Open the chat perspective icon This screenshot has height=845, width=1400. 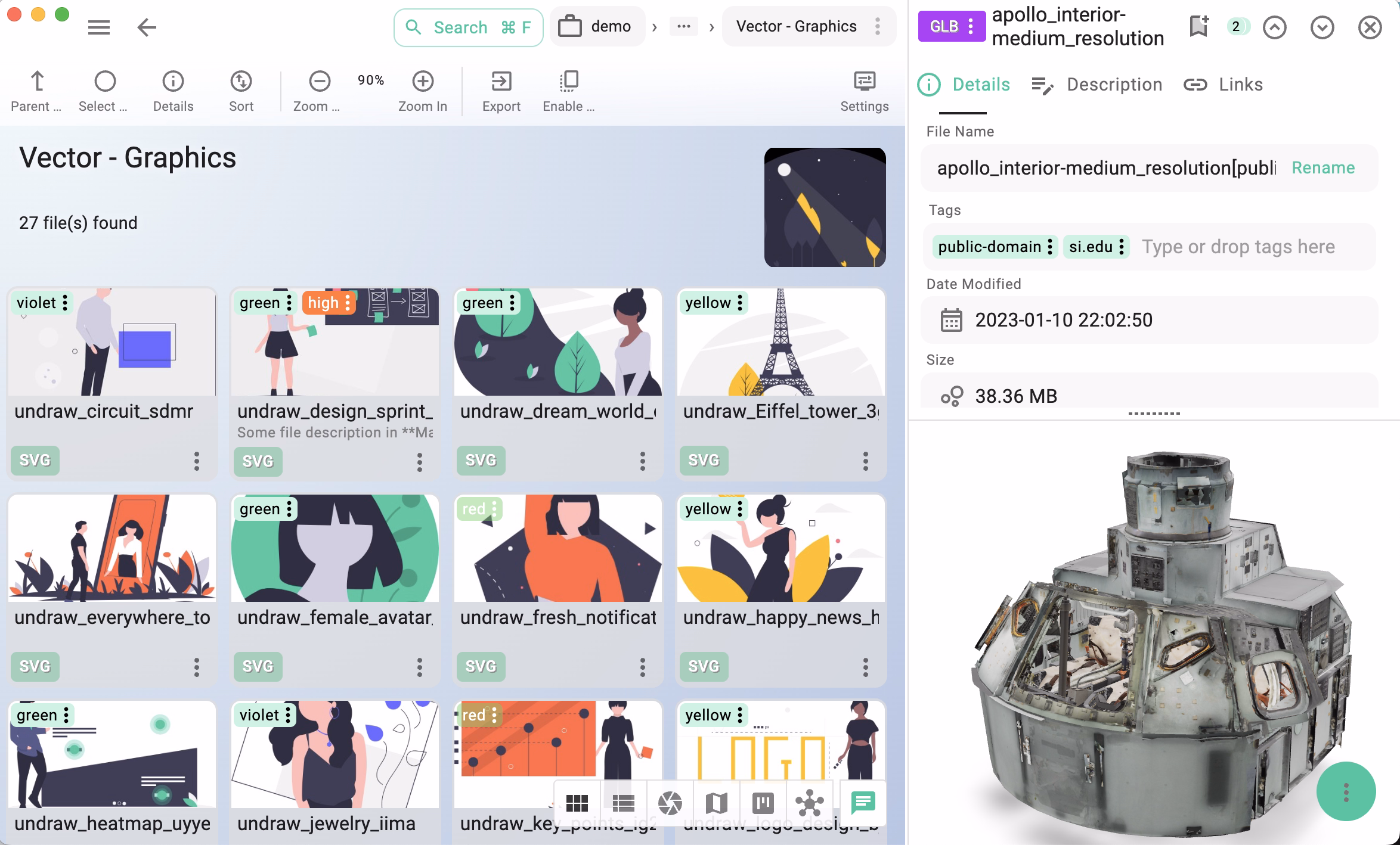(x=863, y=802)
